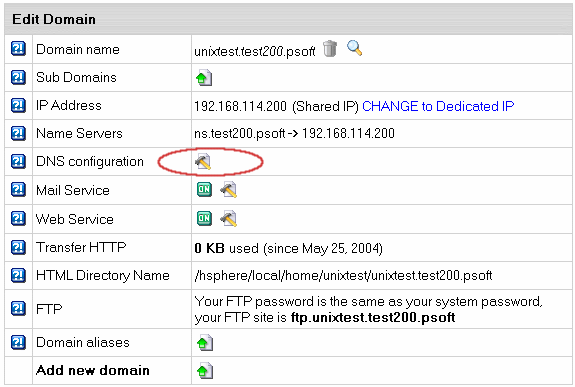Open help icon beside Transfer HTTP
Viewport: 575px width, 387px height.
18,247
